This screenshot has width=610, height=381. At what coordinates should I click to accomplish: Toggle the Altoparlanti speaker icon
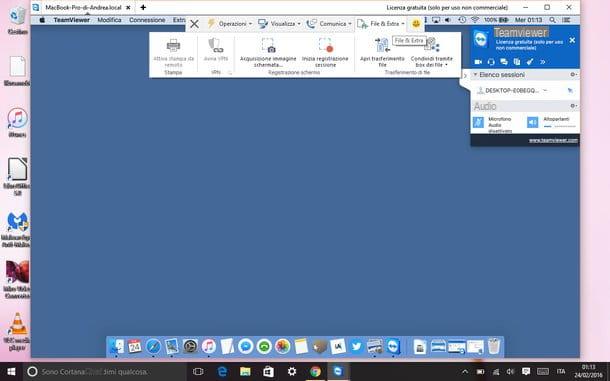pyautogui.click(x=532, y=122)
